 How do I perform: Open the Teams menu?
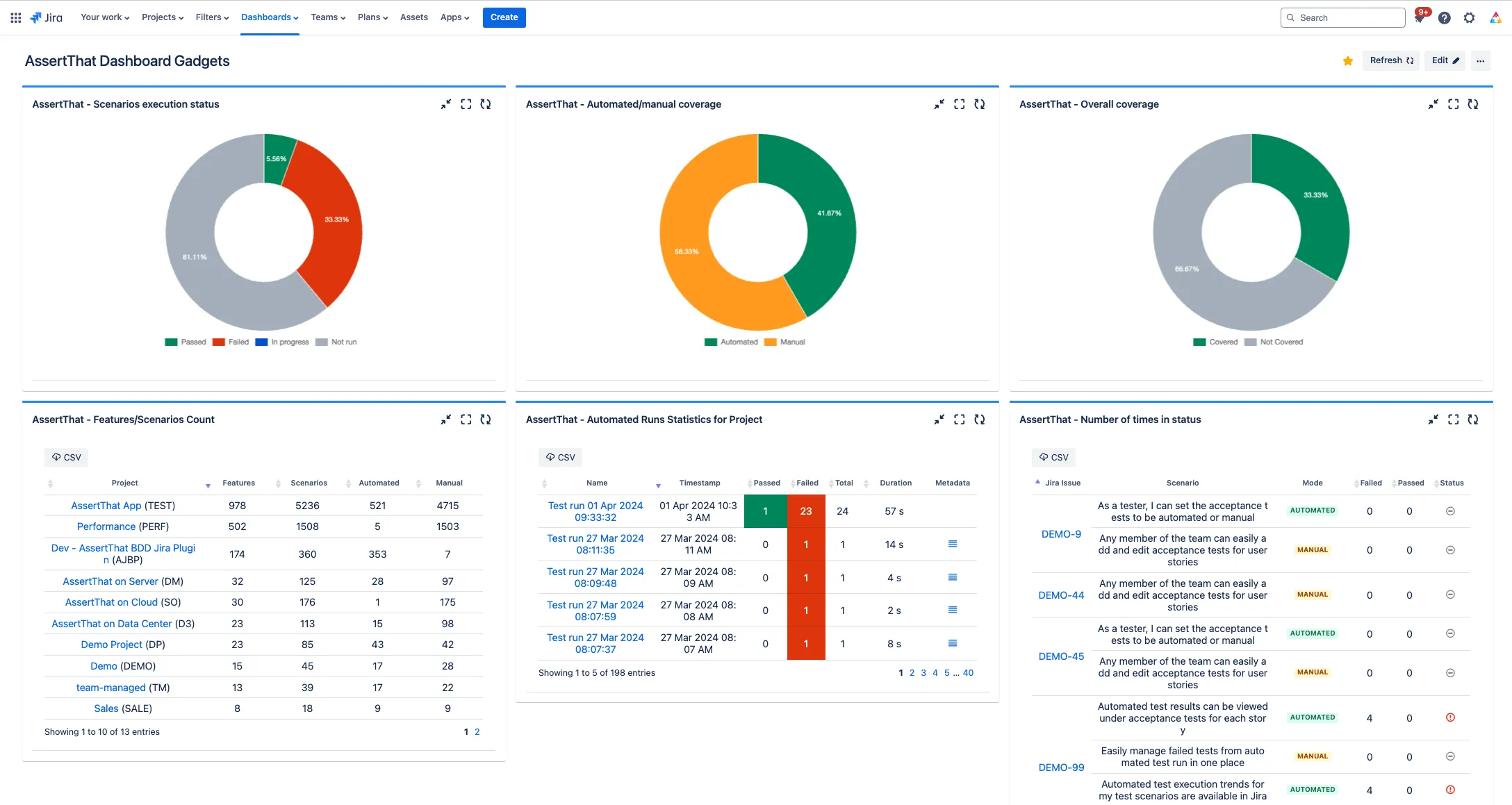328,17
